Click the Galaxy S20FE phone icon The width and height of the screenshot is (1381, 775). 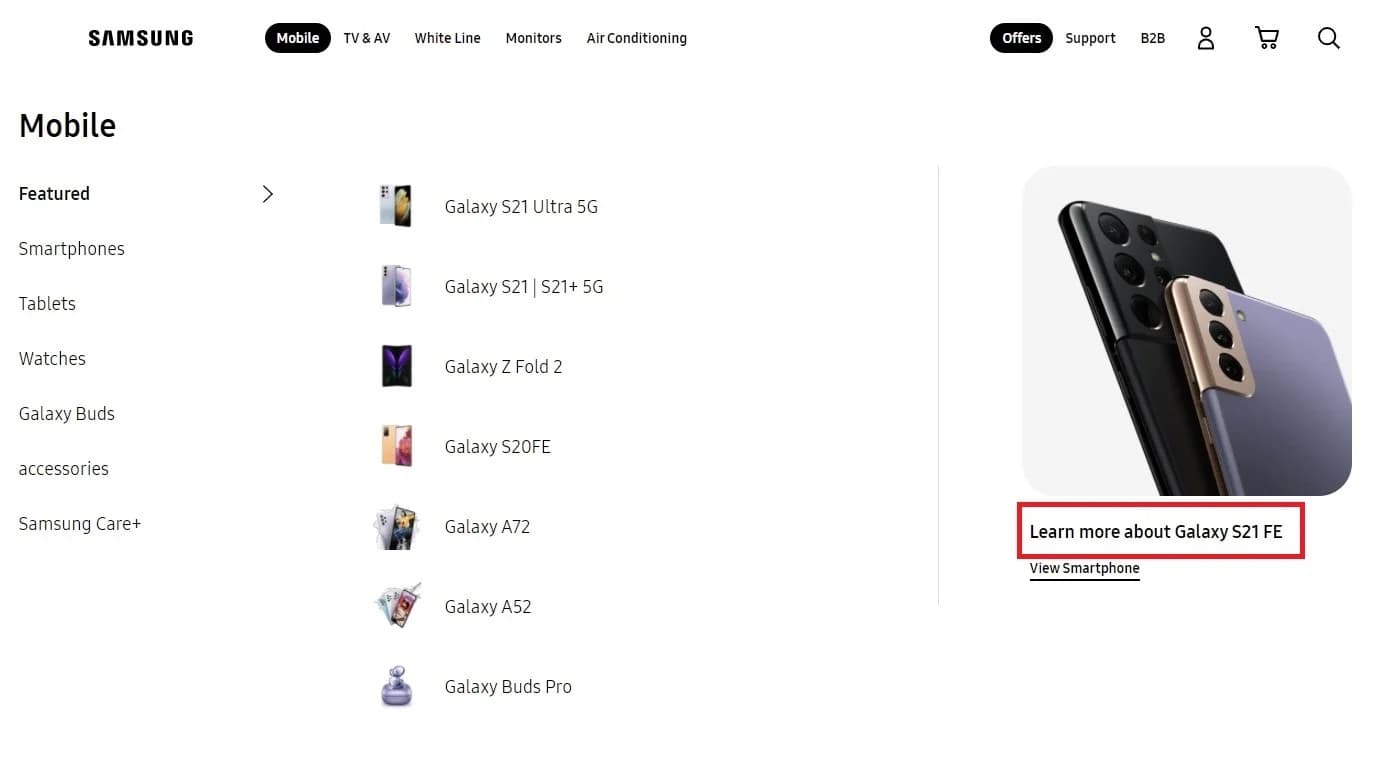pyautogui.click(x=396, y=446)
